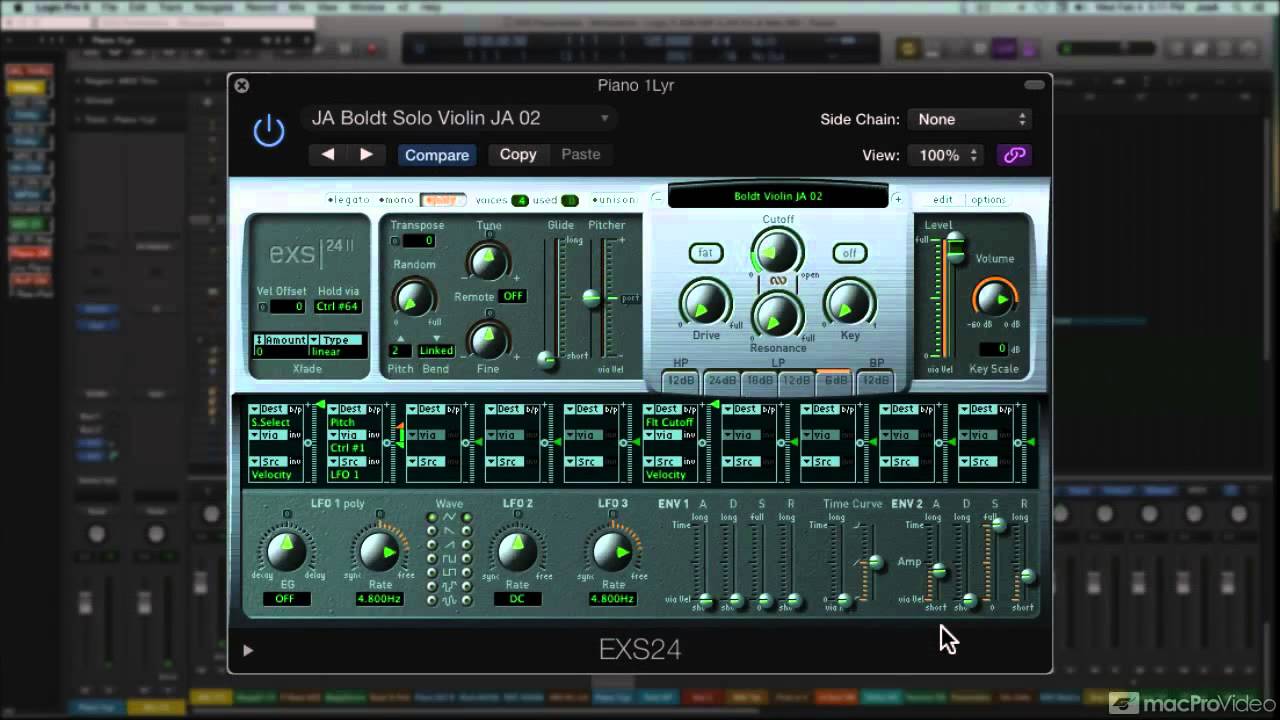
Task: Click the Pitch Bend down arrow above Linked
Action: pos(436,338)
